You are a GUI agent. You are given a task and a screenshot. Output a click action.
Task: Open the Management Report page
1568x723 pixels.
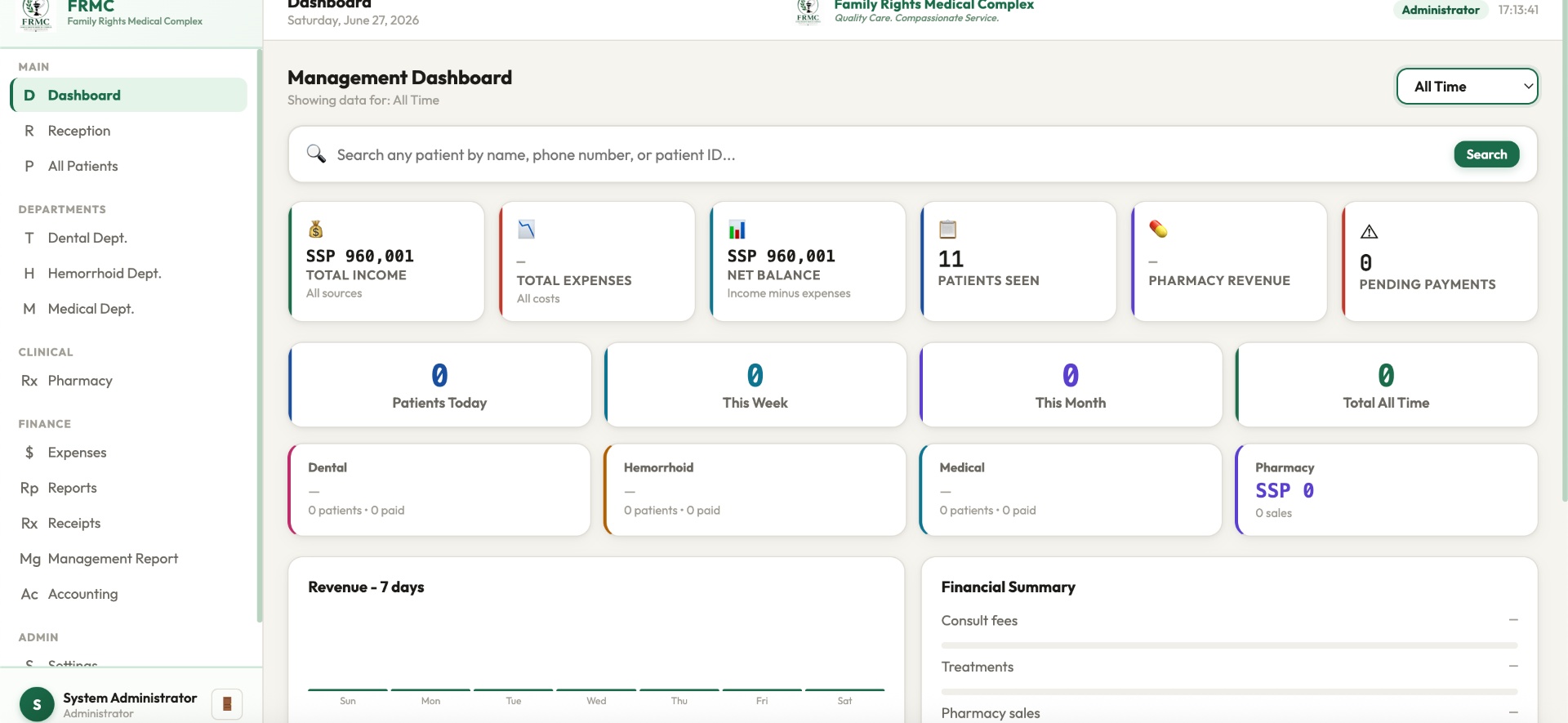pyautogui.click(x=129, y=559)
